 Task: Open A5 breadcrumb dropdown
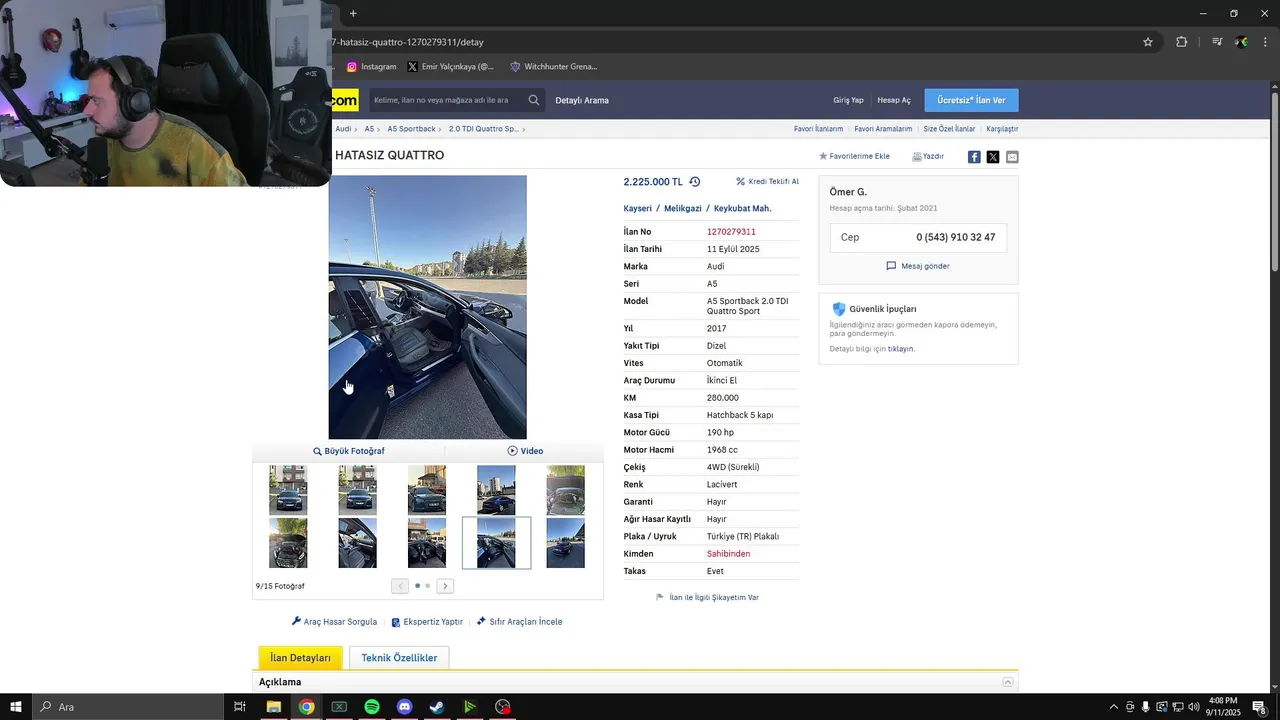[x=372, y=129]
